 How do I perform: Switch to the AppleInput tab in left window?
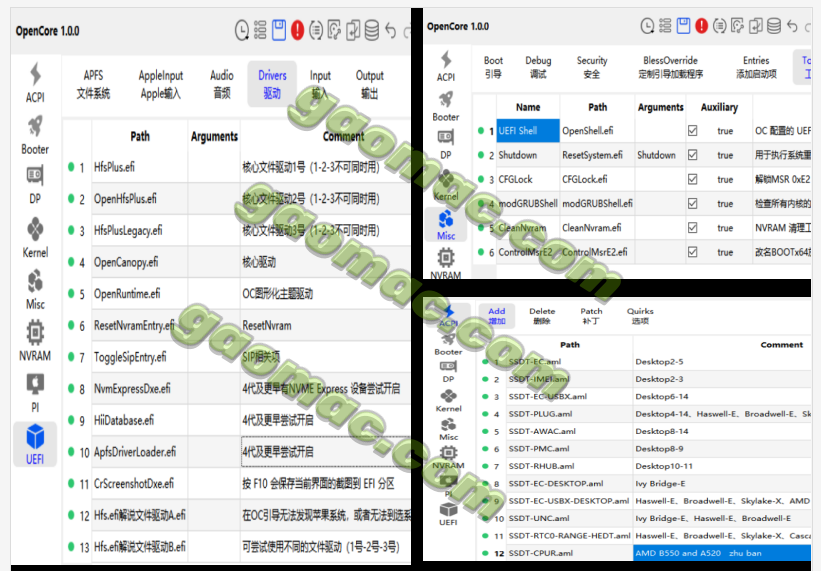click(x=161, y=84)
